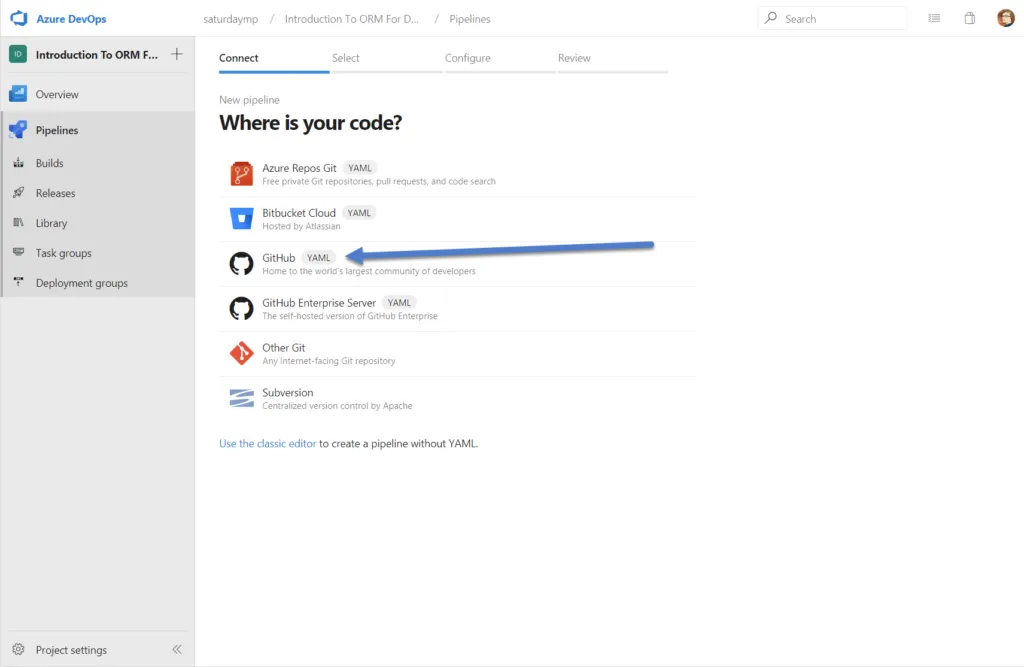The image size is (1024, 667).
Task: Click the Subversion icon
Action: [242, 398]
